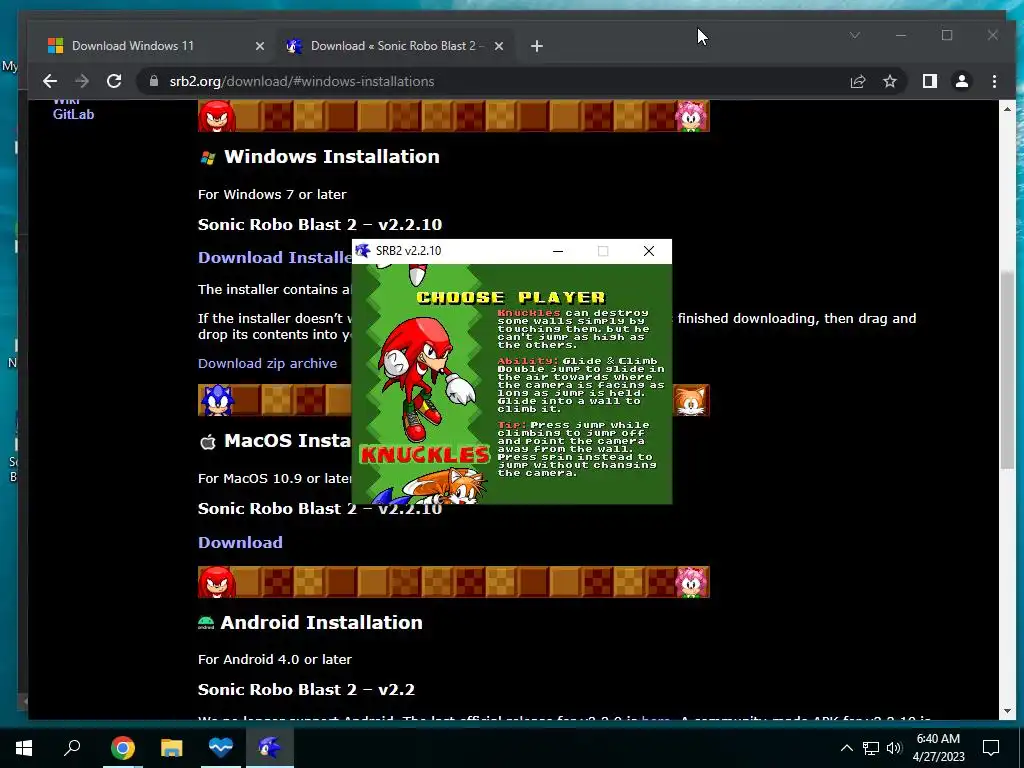Click the Android logo beside Android Installation
Viewport: 1024px width, 768px height.
(206, 623)
